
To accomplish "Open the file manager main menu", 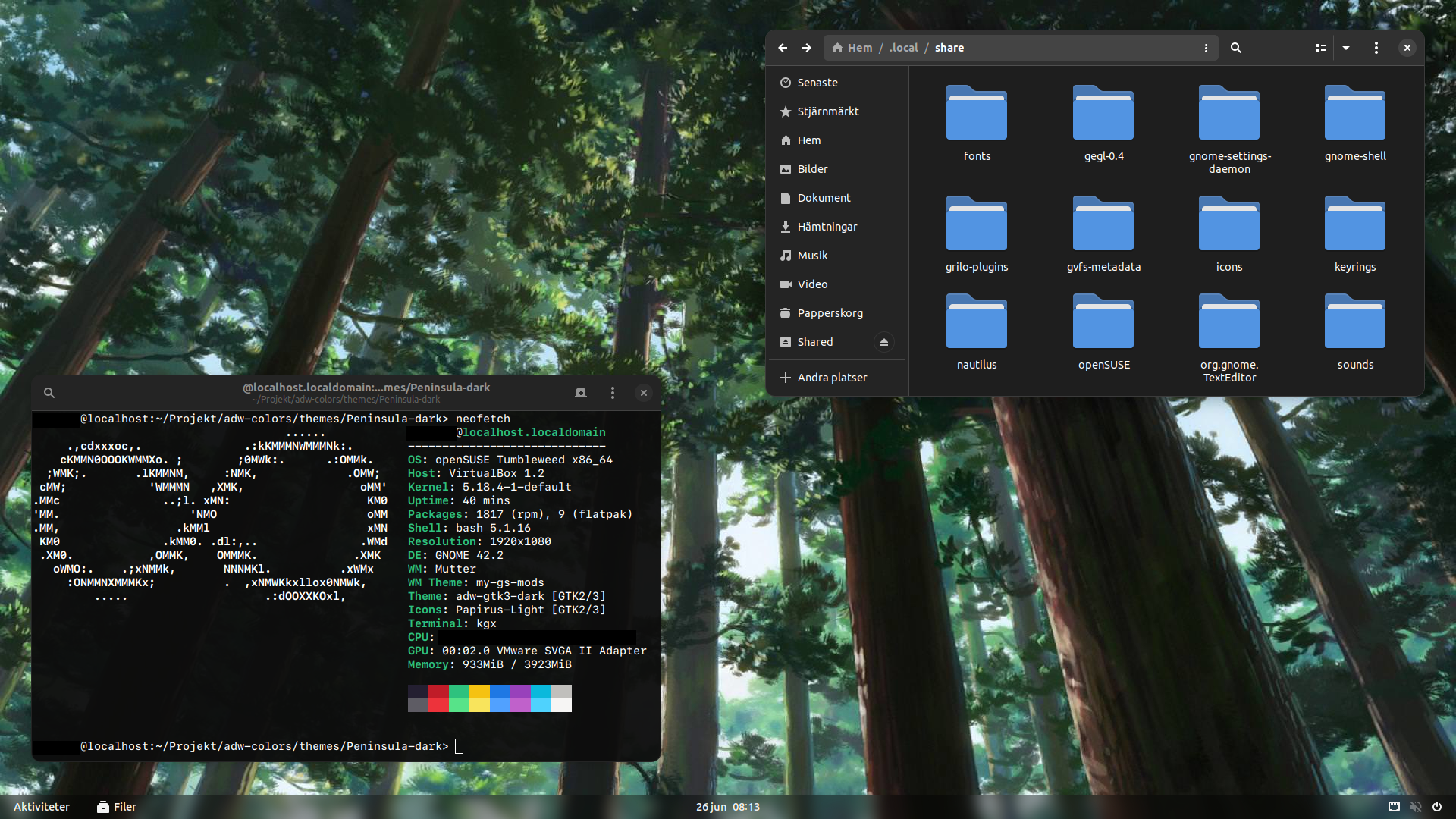I will (x=1376, y=48).
